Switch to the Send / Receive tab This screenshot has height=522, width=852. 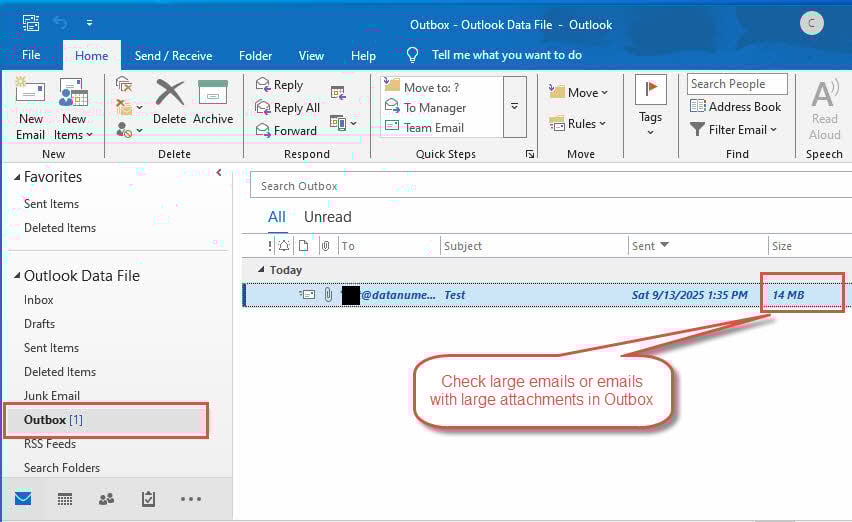pos(173,55)
